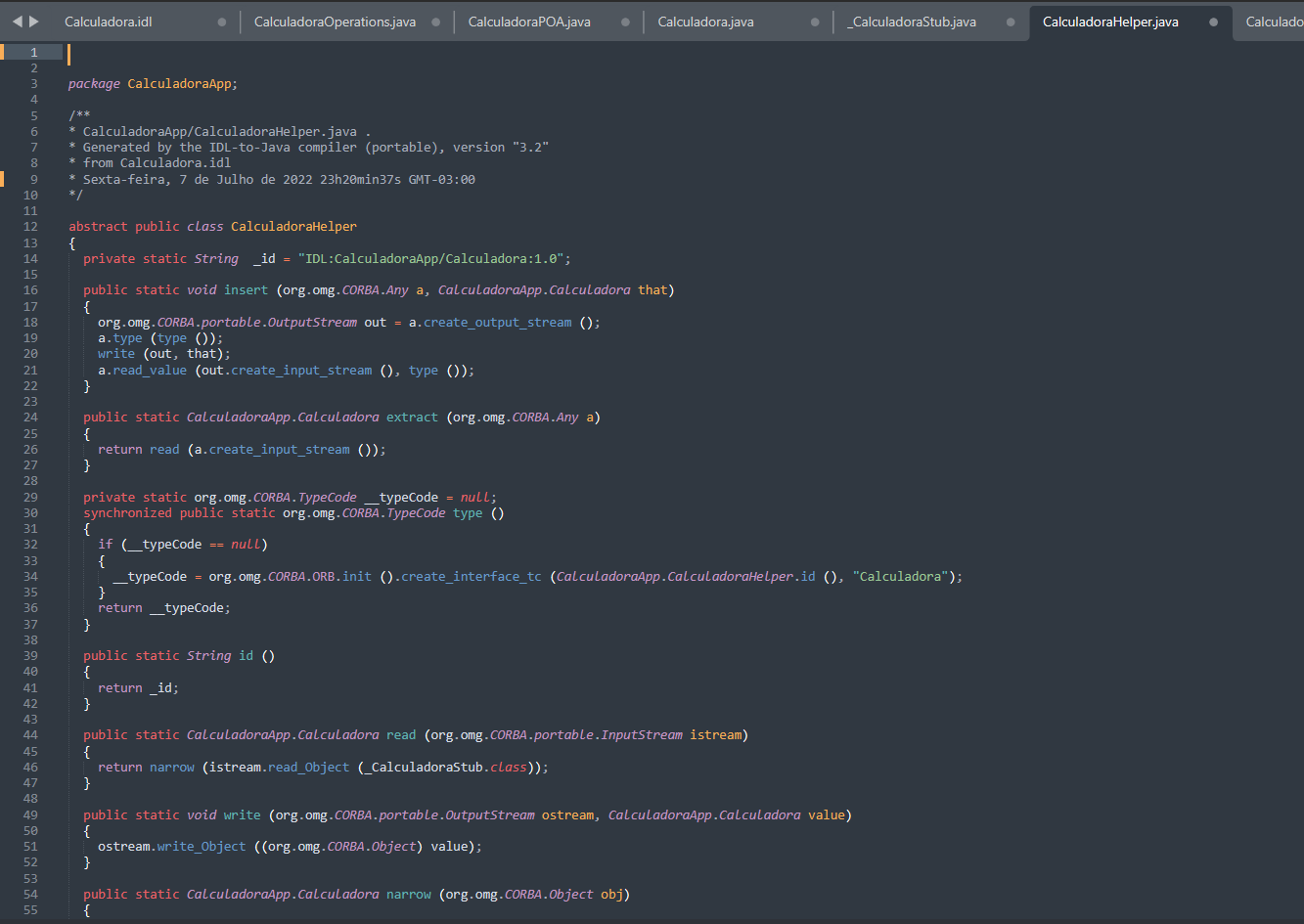Click 'read_value' on line 21

click(150, 370)
